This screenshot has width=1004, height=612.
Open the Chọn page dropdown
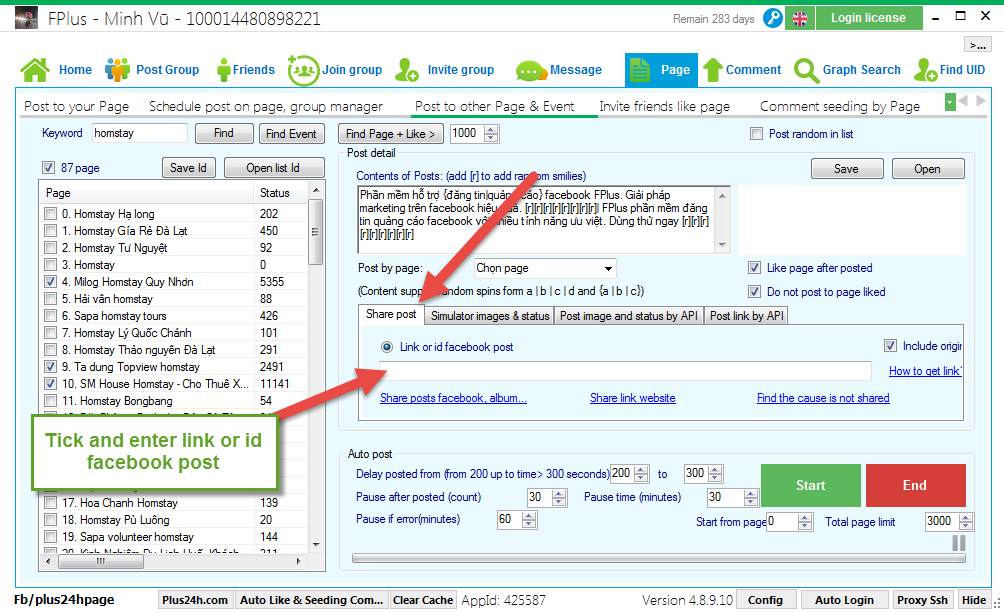tap(545, 268)
